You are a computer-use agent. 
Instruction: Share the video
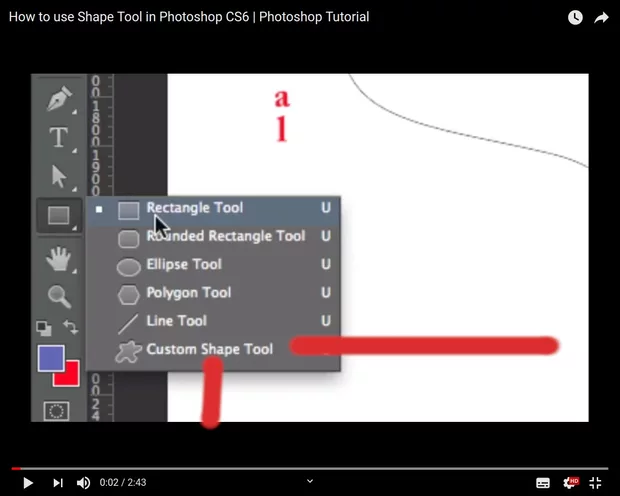point(601,17)
